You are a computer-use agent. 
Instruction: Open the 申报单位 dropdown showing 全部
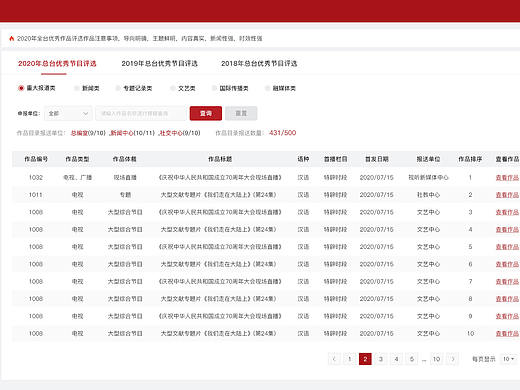tap(68, 113)
